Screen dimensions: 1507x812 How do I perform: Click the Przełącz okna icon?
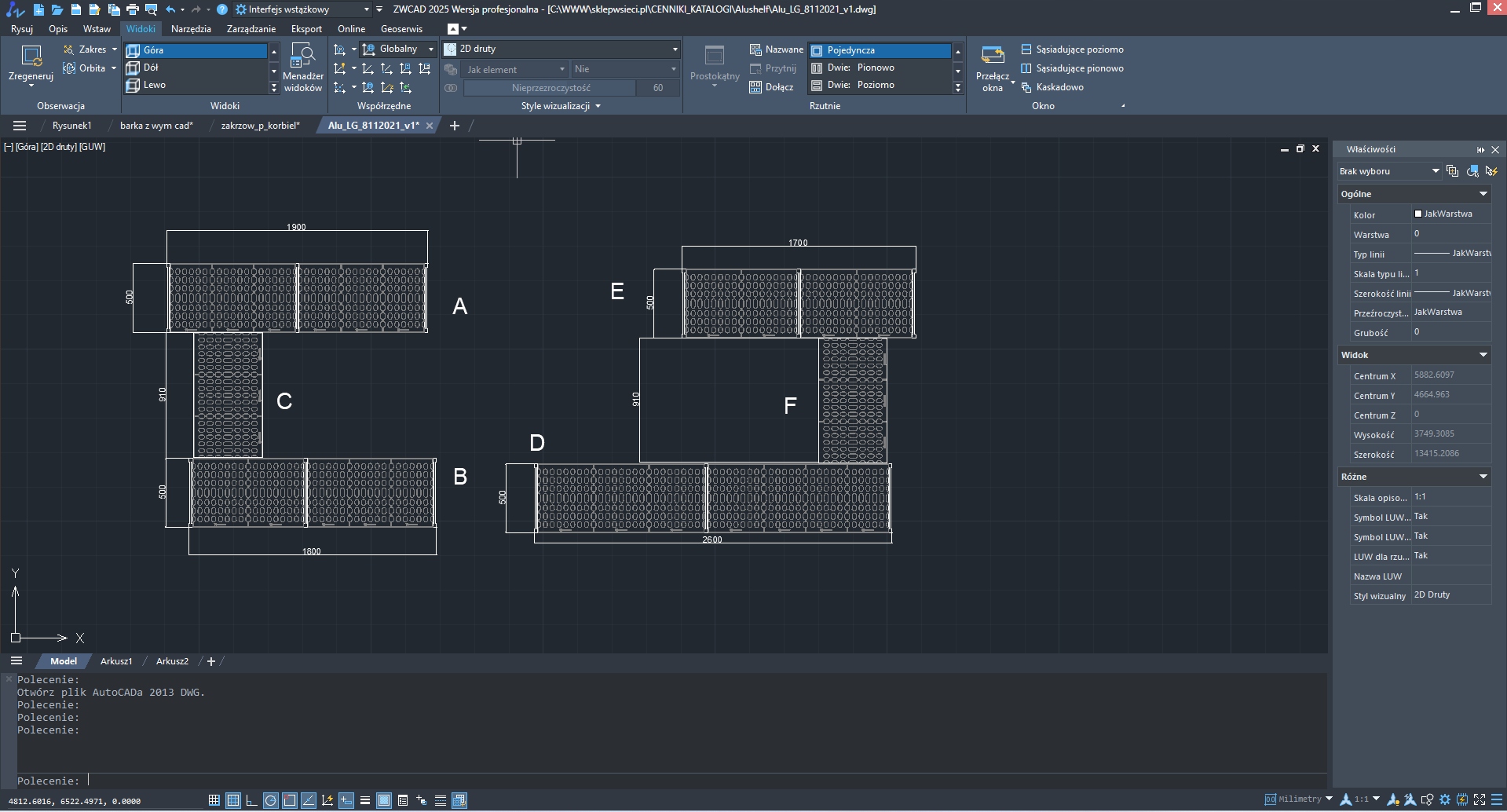coord(993,57)
